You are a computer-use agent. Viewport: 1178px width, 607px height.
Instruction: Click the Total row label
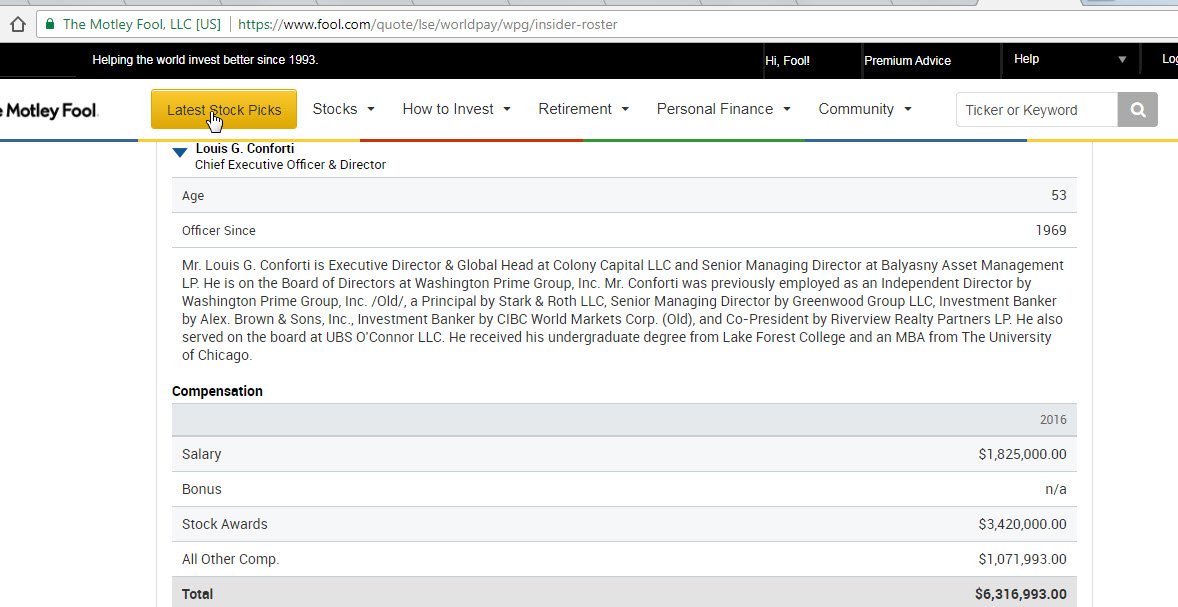point(198,593)
